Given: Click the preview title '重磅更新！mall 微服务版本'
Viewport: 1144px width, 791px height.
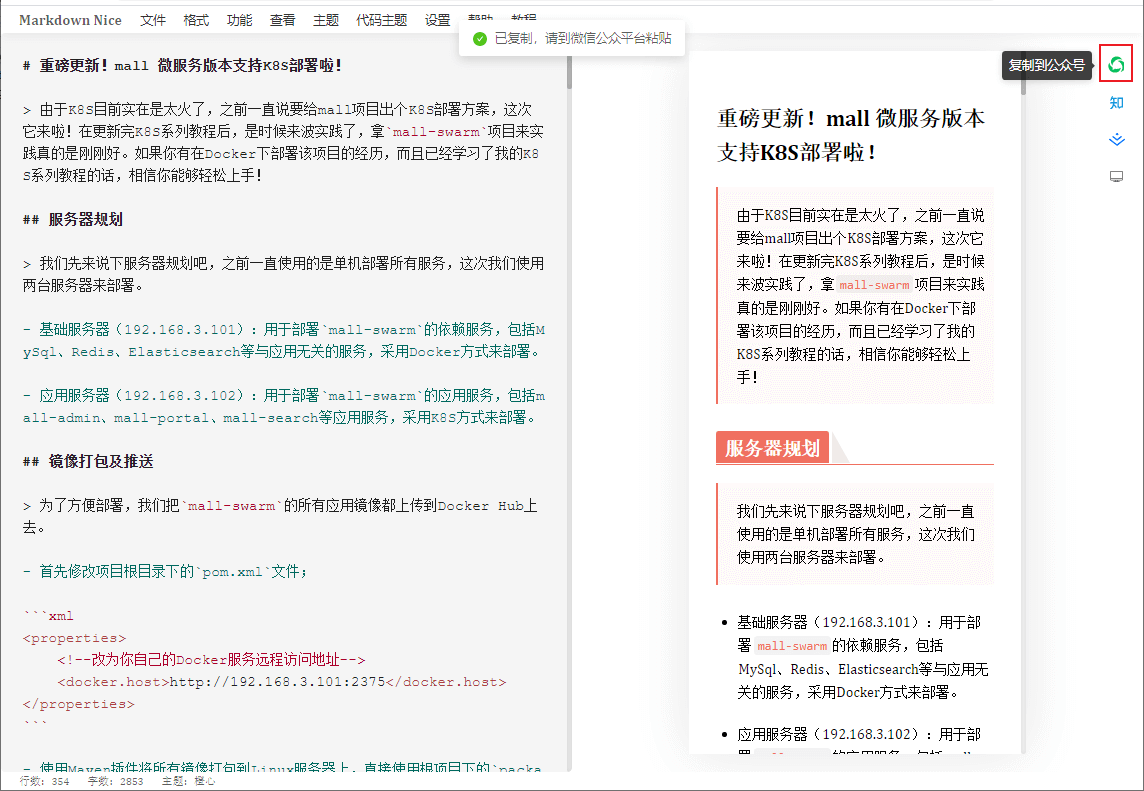Looking at the screenshot, I should point(851,135).
